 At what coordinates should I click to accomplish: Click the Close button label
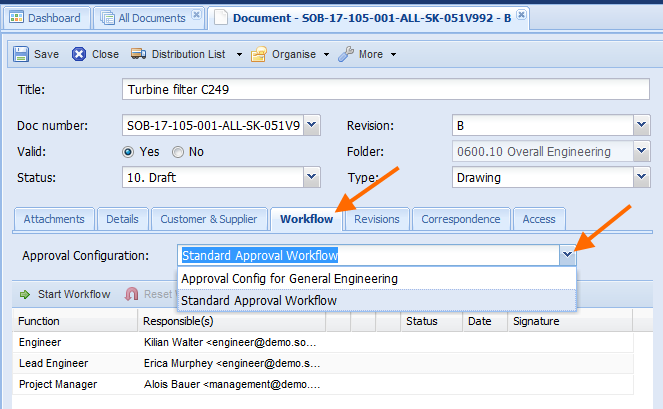(105, 54)
